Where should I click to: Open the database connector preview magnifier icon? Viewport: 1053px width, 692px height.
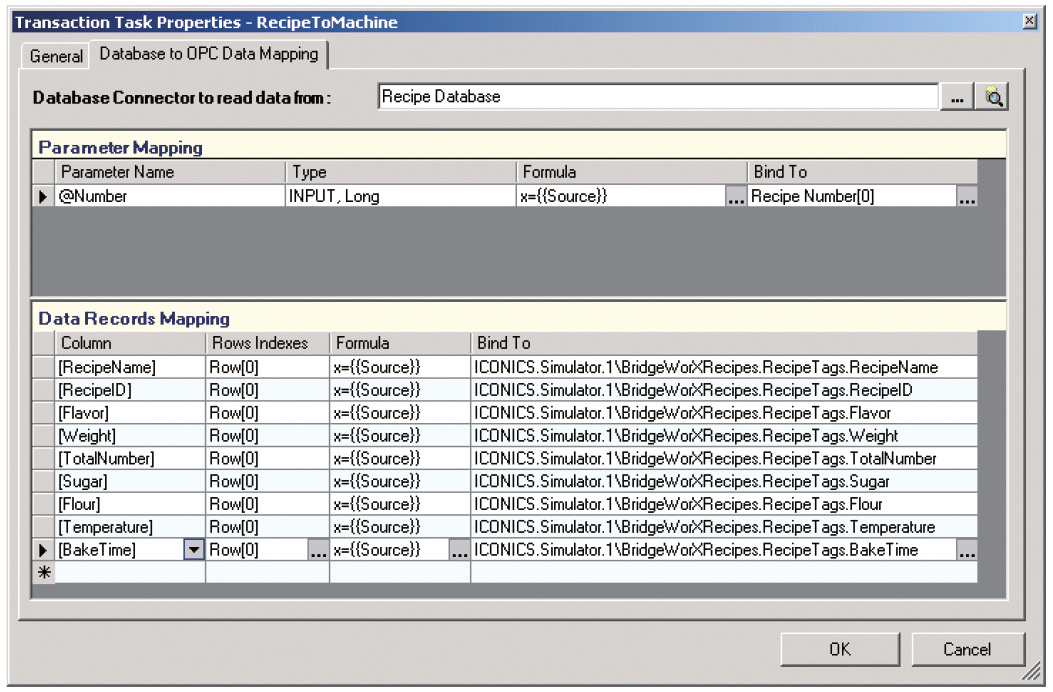993,97
